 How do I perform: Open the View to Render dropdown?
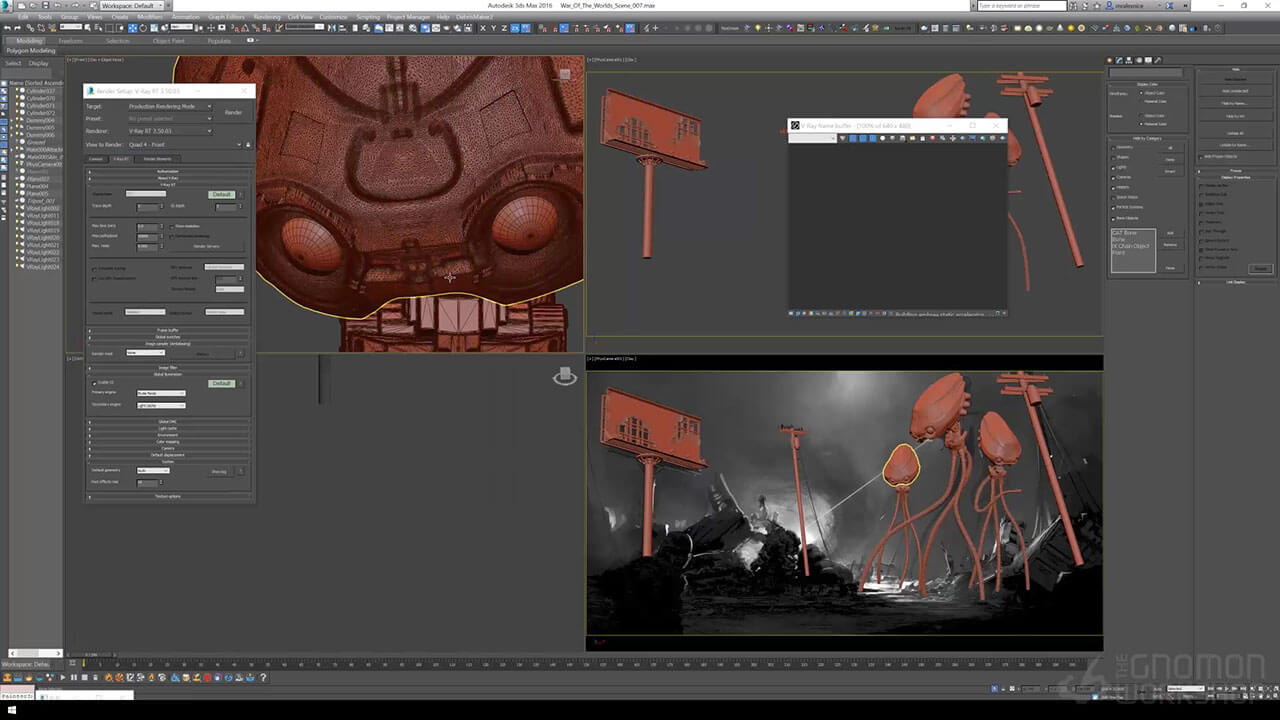182,144
